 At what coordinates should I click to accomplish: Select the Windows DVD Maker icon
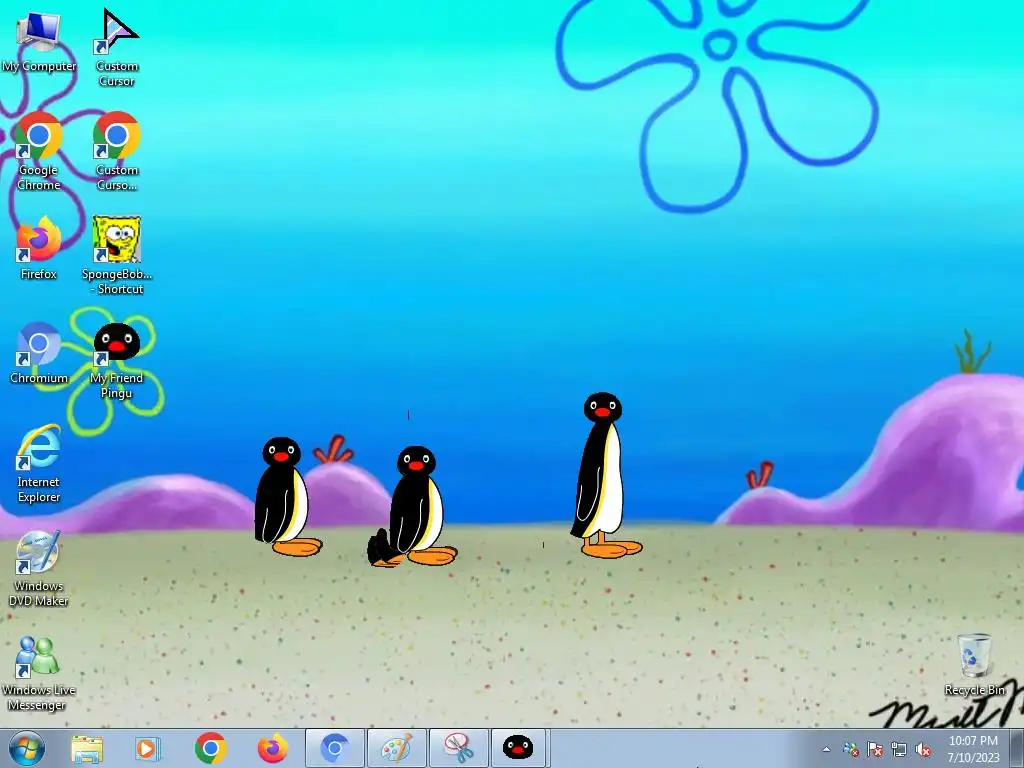point(39,568)
